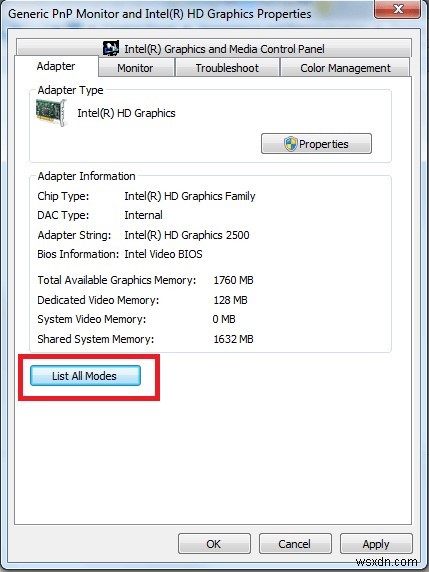Click the 1632 MB shared system memory value
This screenshot has width=429, height=572.
[x=233, y=339]
